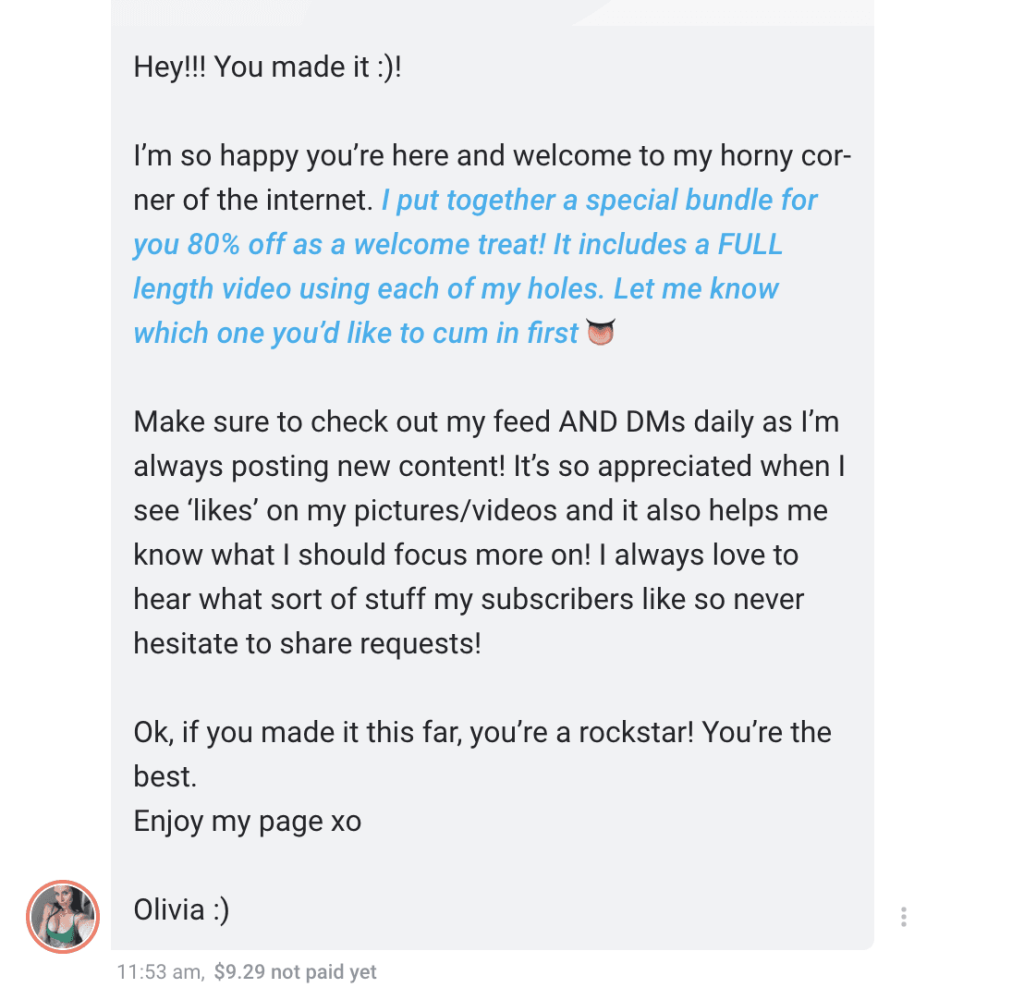Click the "hear what sort of stuff" line
This screenshot has width=1024, height=1000.
(320, 599)
